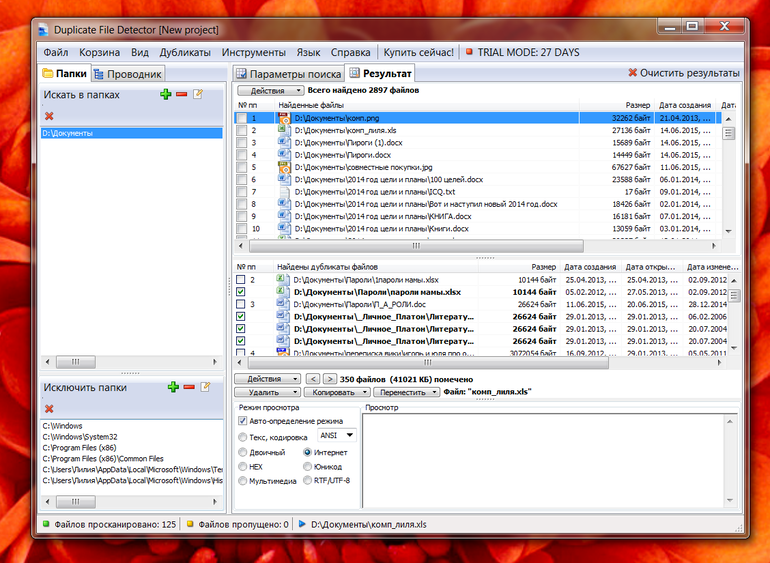Screen dimensions: 770x563
Task: Click red minus in 'Исключить папки' header
Action: click(188, 386)
